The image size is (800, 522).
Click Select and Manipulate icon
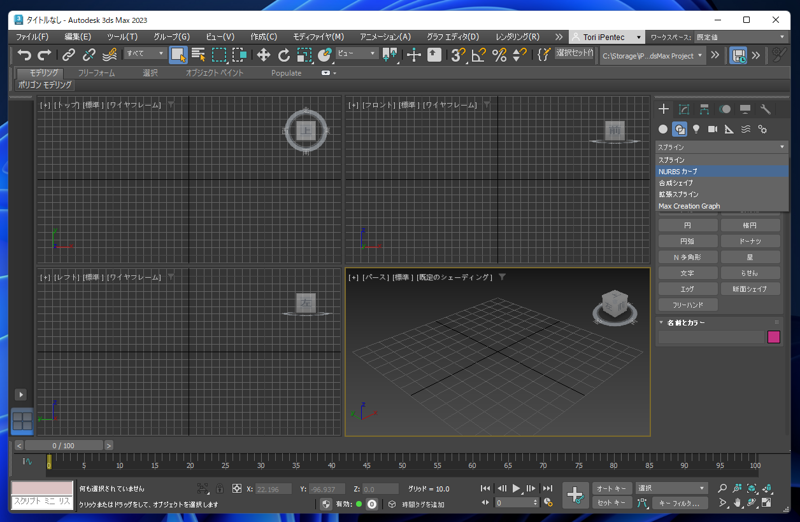tap(414, 55)
